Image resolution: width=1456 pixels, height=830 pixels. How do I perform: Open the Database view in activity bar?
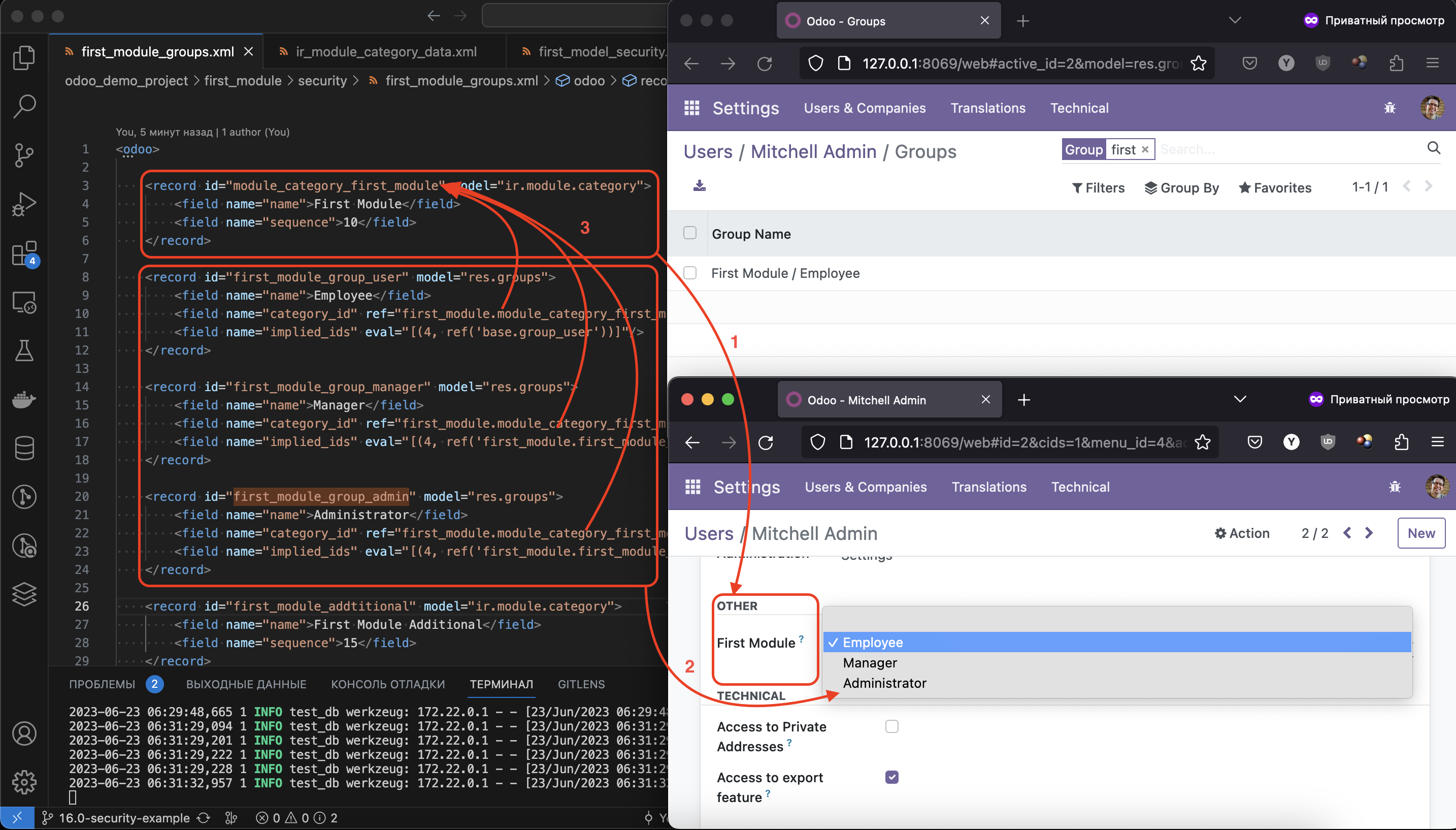tap(24, 448)
